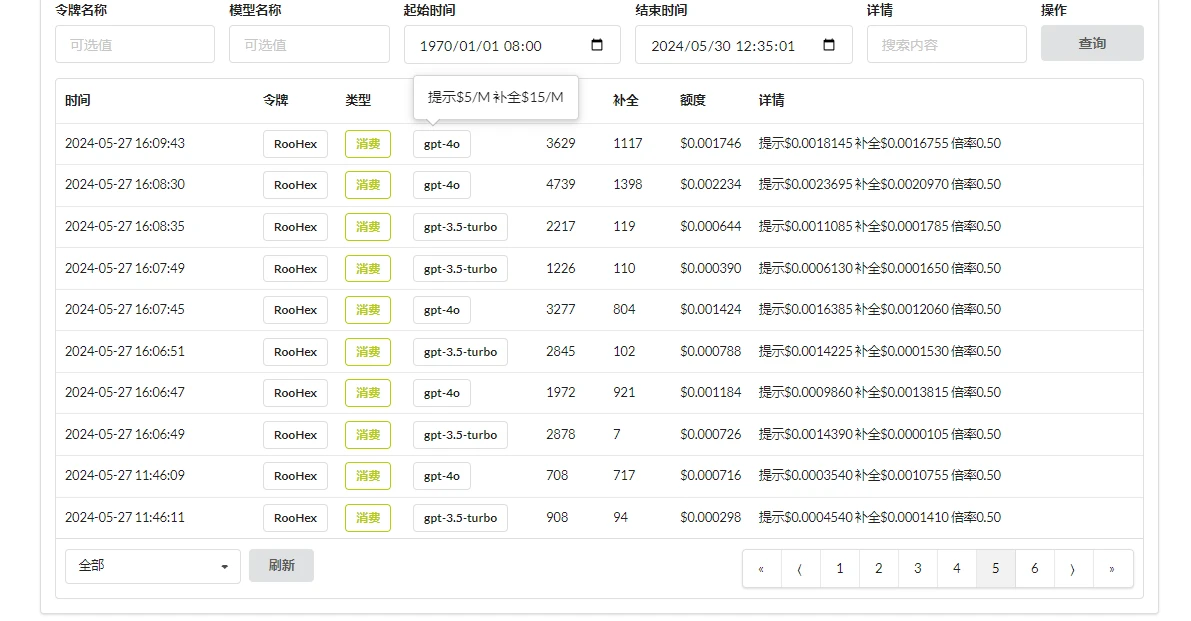Select page 1 in pagination

pos(840,568)
